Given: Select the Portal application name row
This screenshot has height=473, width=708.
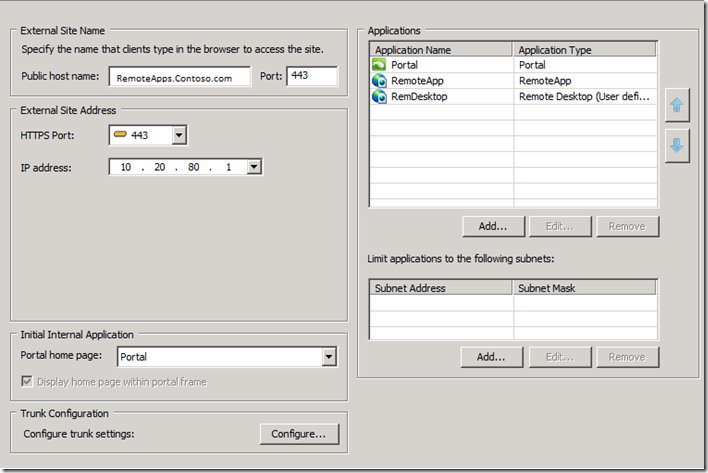Looking at the screenshot, I should (405, 65).
